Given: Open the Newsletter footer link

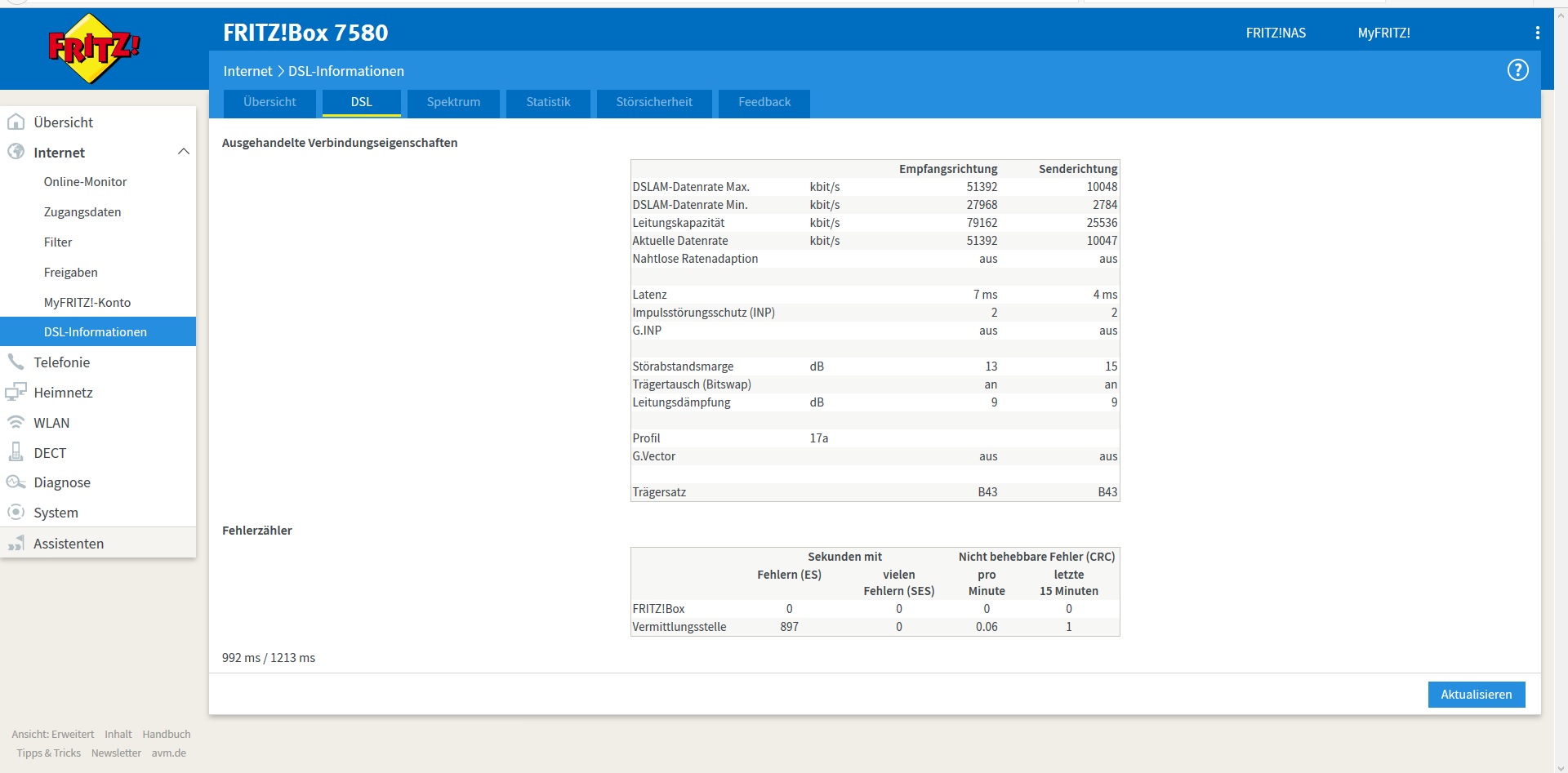Looking at the screenshot, I should (x=116, y=753).
